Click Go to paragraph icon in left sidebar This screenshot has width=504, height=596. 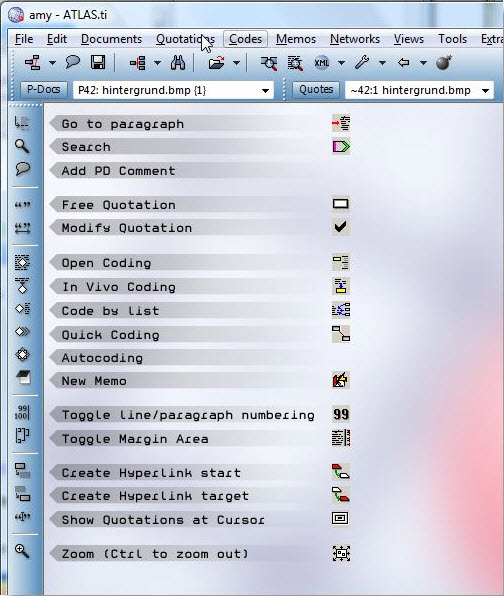click(22, 122)
